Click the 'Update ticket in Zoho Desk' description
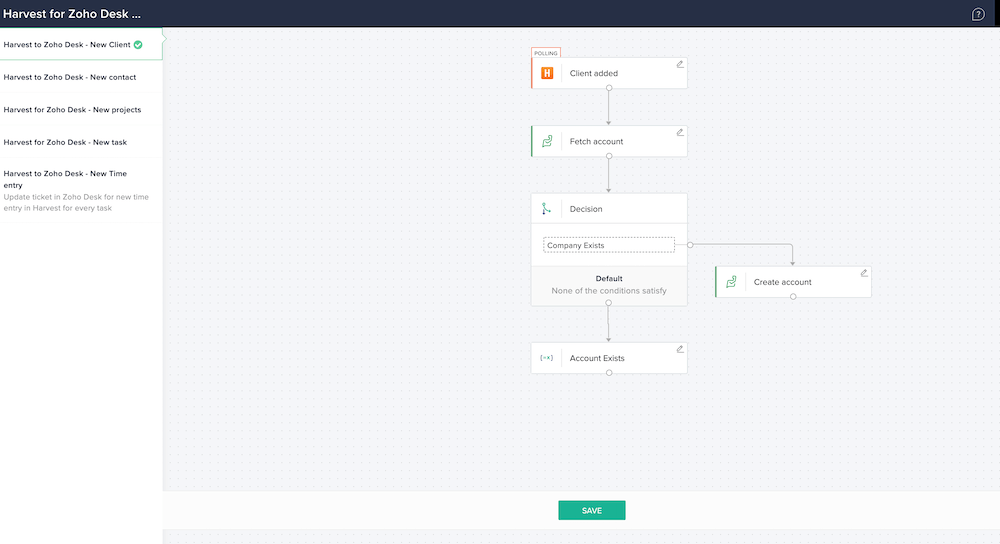 point(76,203)
